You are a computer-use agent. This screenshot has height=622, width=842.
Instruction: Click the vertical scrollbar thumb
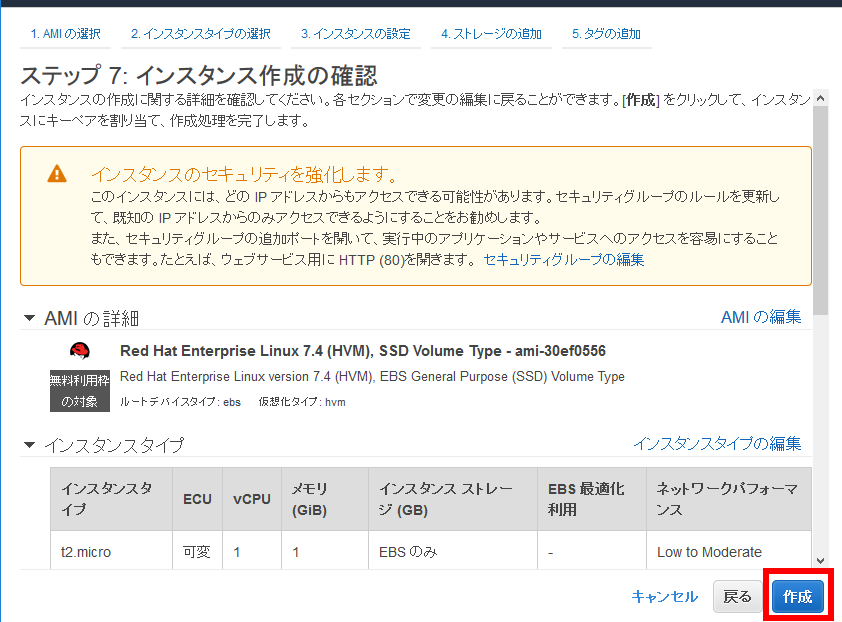pos(820,211)
